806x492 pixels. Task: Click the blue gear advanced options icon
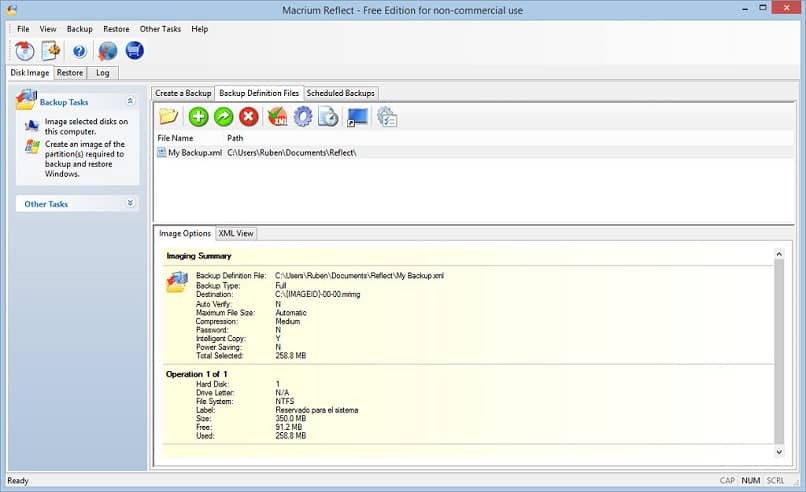tap(302, 117)
